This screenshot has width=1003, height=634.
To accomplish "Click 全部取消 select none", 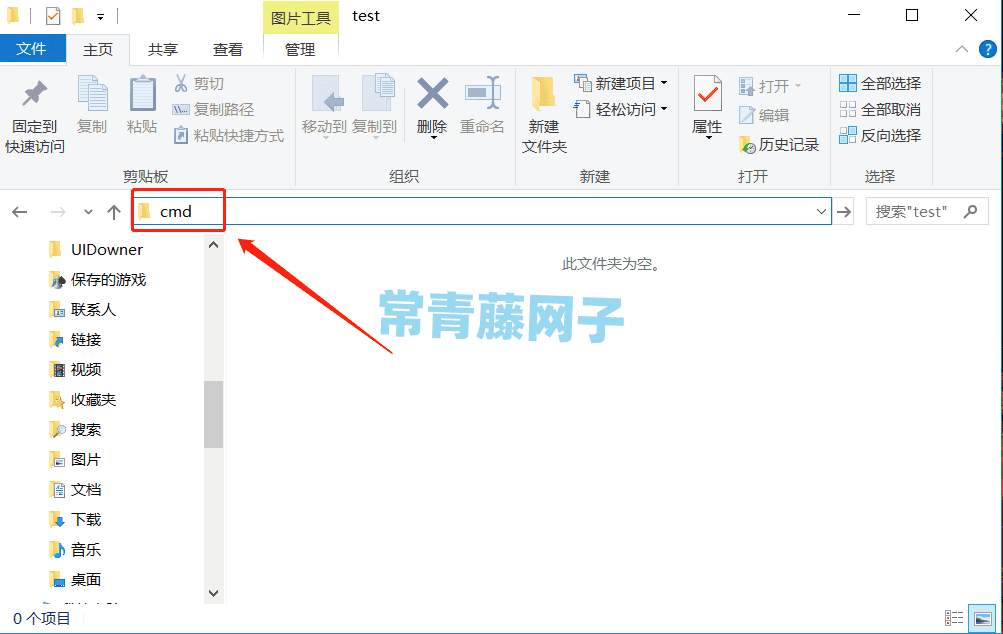I will [880, 109].
